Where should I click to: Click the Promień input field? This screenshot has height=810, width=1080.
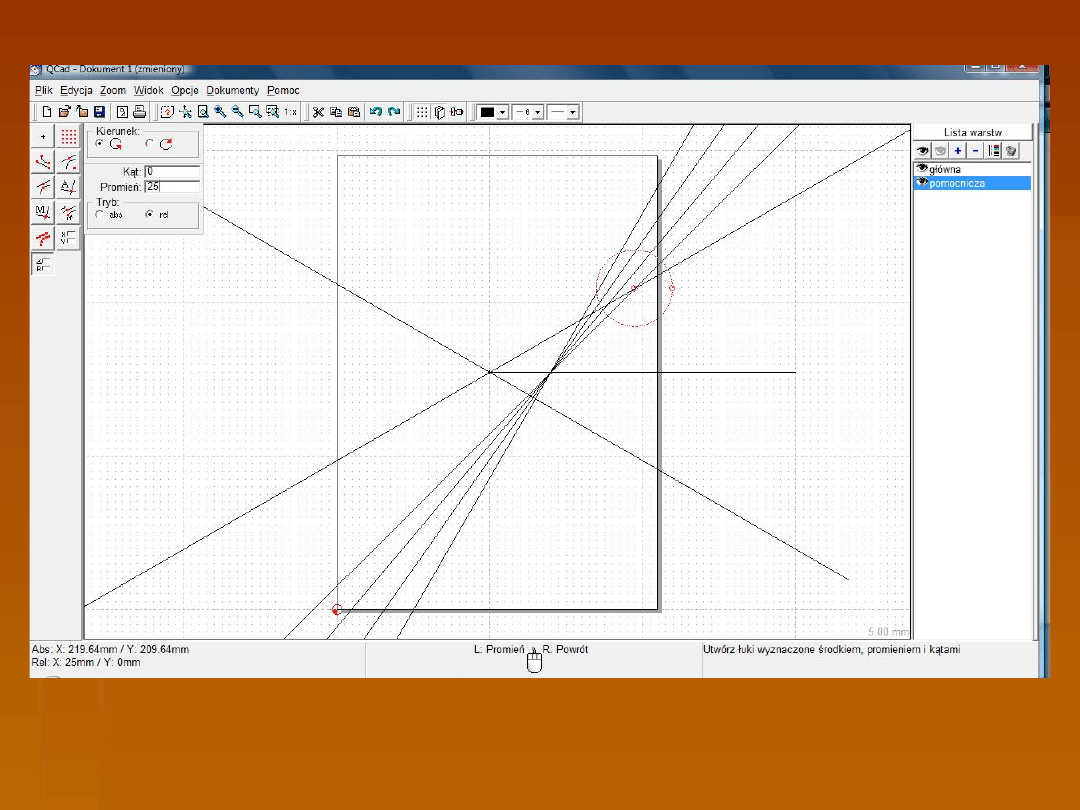click(x=171, y=186)
